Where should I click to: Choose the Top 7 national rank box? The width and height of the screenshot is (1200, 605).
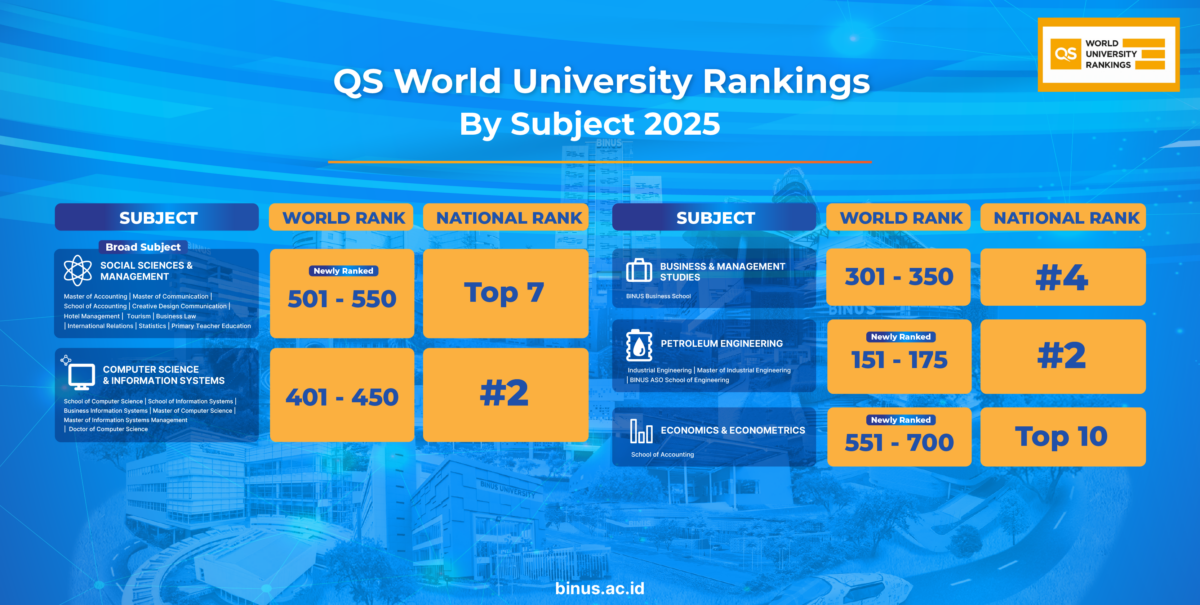click(505, 293)
